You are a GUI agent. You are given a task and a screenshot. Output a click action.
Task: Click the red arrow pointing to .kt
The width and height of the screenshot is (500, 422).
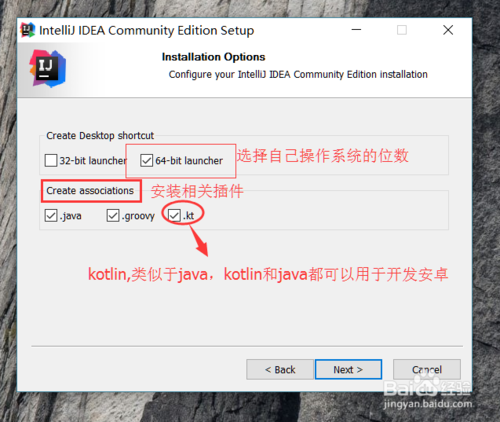click(x=199, y=240)
